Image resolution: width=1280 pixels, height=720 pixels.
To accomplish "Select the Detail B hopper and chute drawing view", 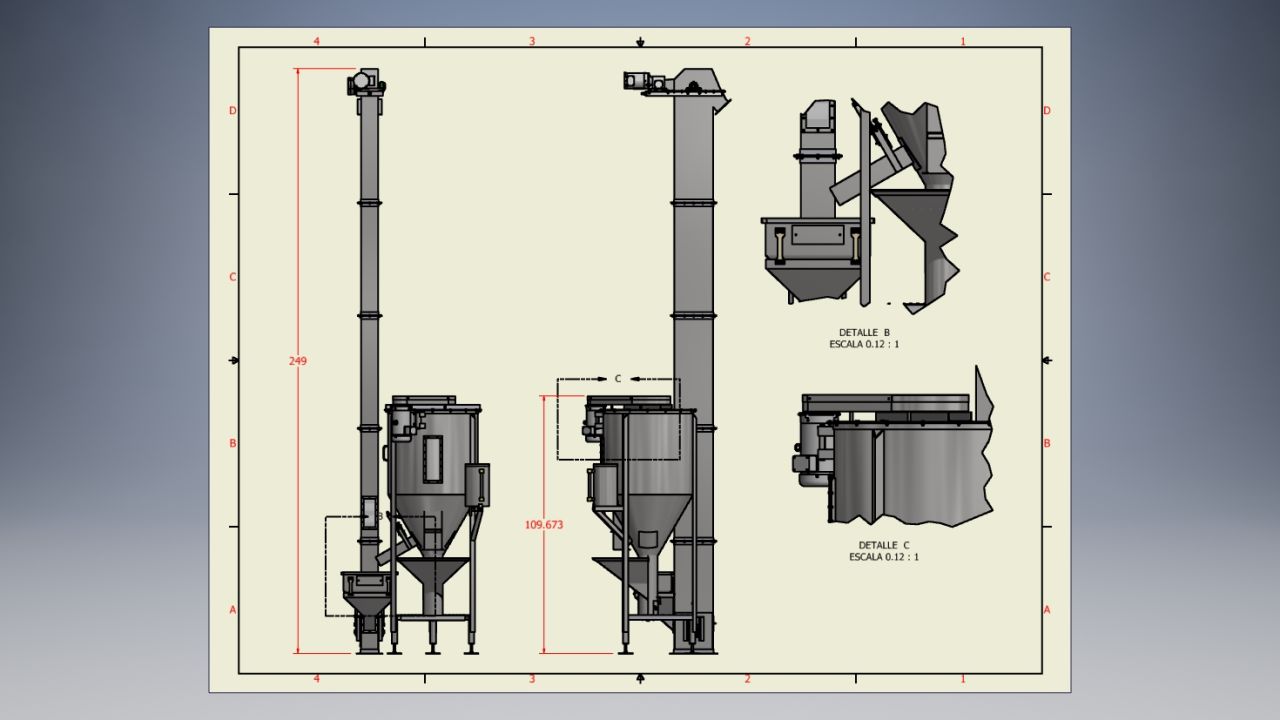I will click(860, 205).
